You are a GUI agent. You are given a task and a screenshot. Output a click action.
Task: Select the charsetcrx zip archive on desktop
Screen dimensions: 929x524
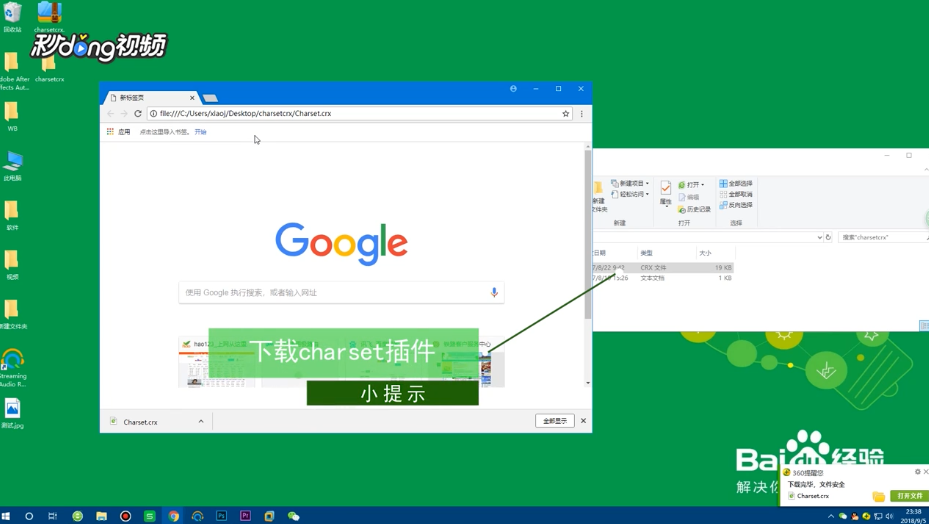(x=49, y=17)
